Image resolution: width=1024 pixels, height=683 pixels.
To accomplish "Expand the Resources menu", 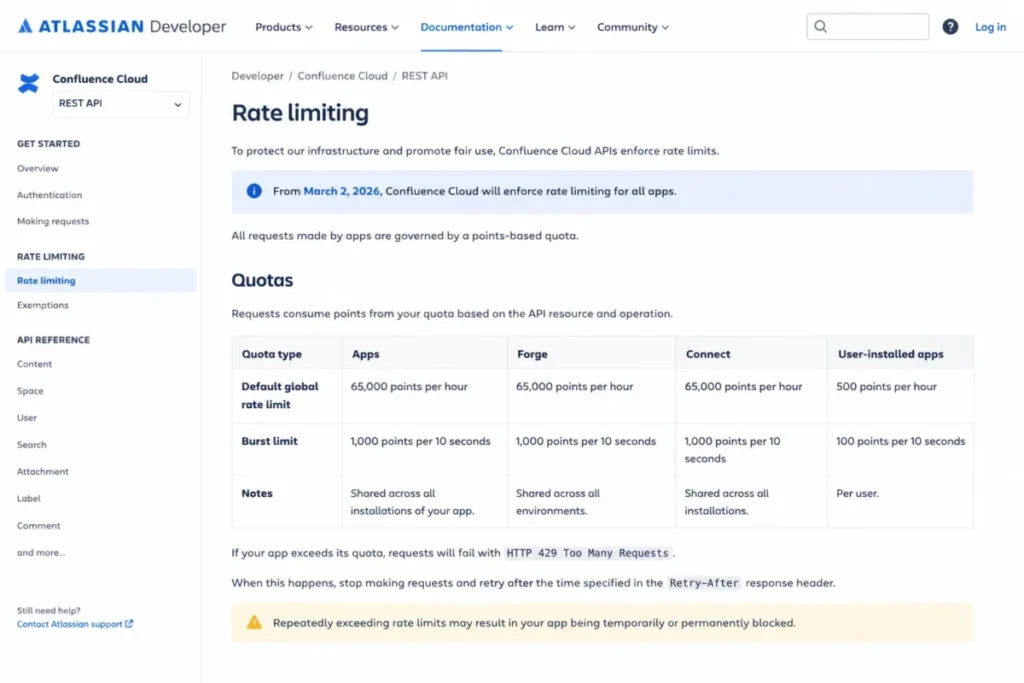I will tap(366, 27).
